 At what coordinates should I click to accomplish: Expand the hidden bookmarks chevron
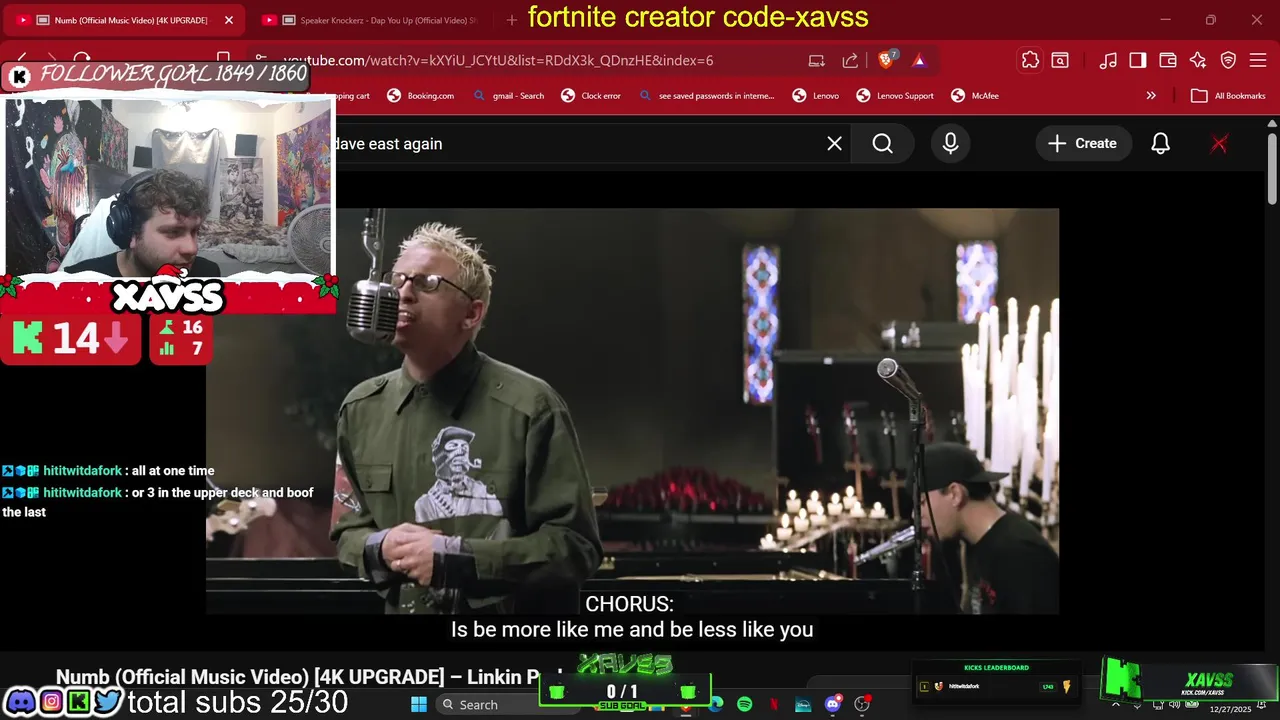1151,96
